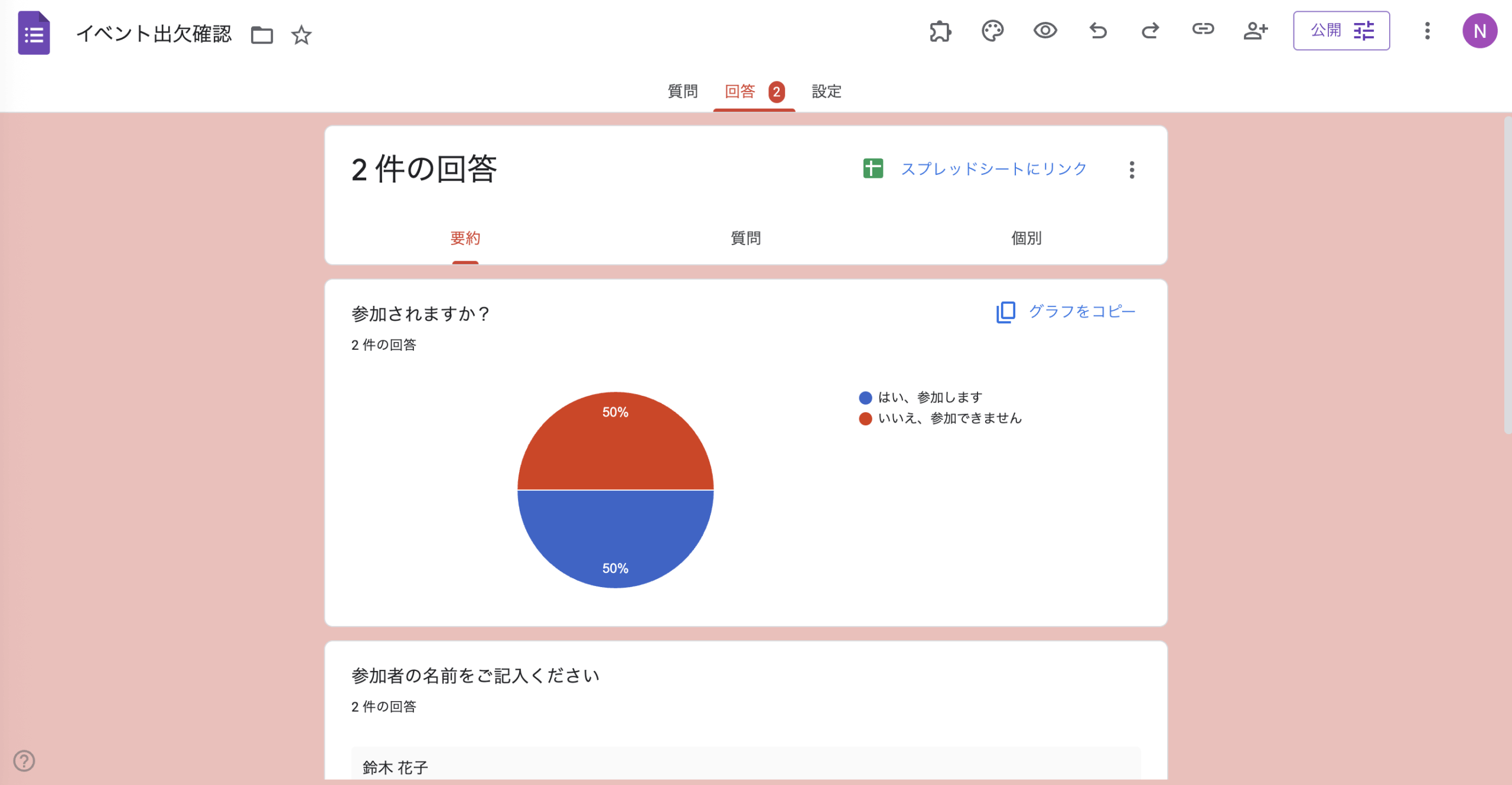The width and height of the screenshot is (1512, 785).
Task: Click the copy chart icon
Action: coord(1005,312)
